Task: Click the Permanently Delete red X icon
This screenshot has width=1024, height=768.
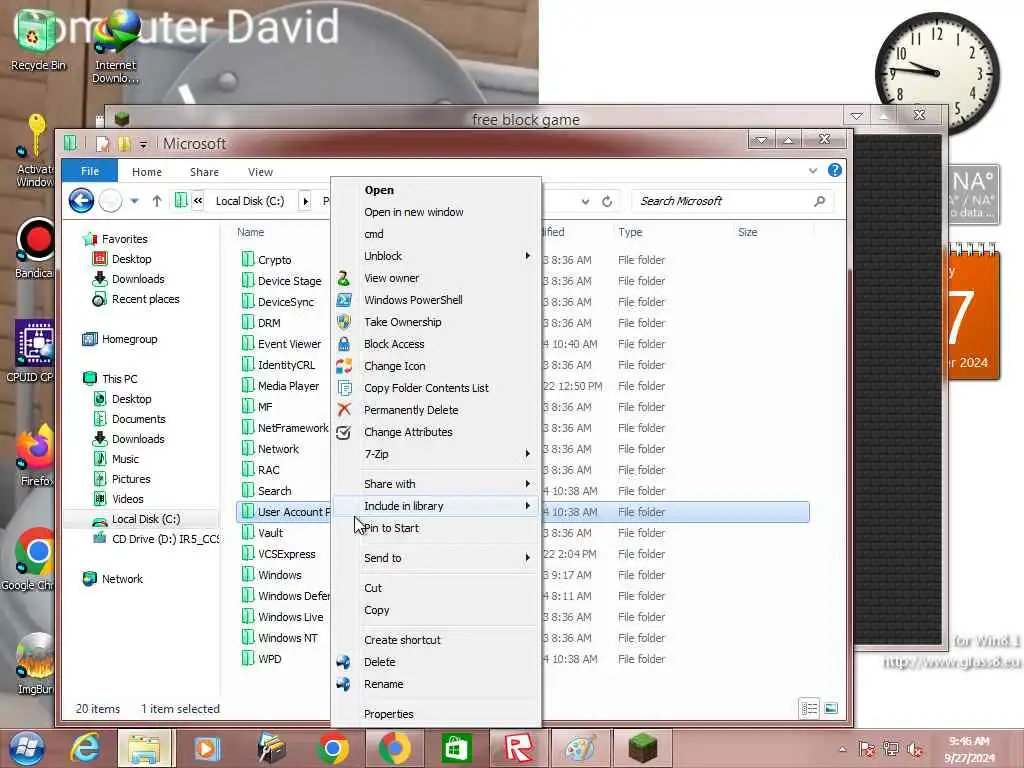Action: pos(344,410)
